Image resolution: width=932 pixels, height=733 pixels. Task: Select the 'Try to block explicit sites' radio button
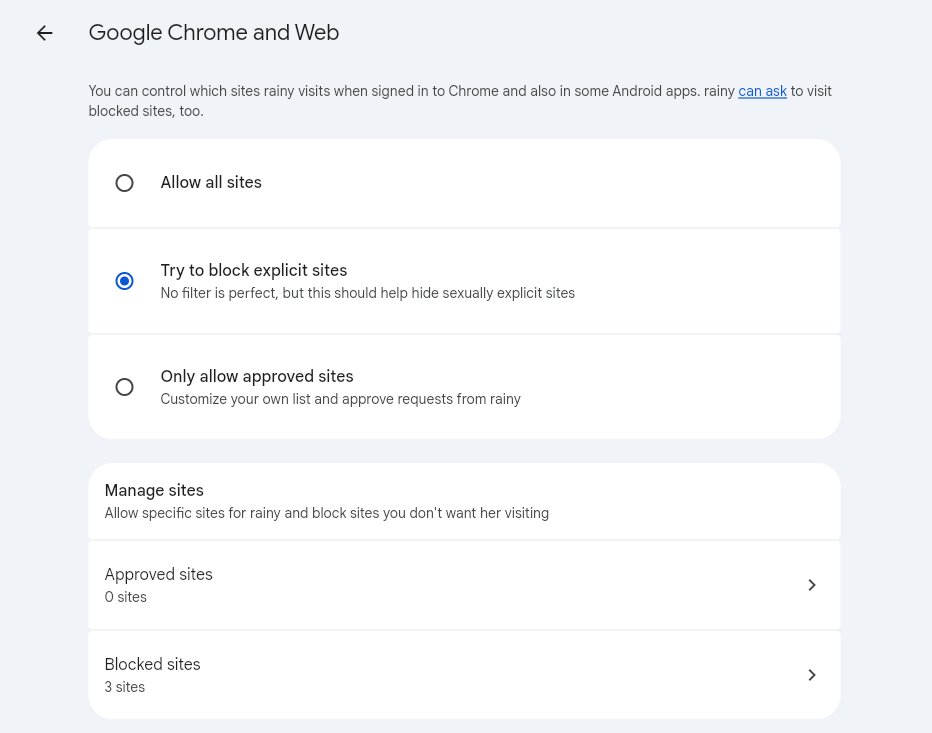coord(124,281)
